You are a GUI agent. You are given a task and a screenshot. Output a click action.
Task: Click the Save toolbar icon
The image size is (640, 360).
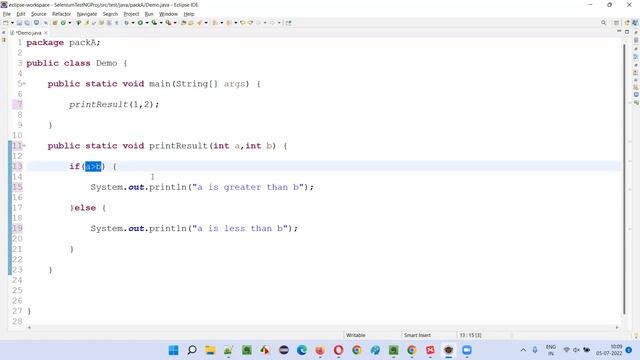point(19,23)
